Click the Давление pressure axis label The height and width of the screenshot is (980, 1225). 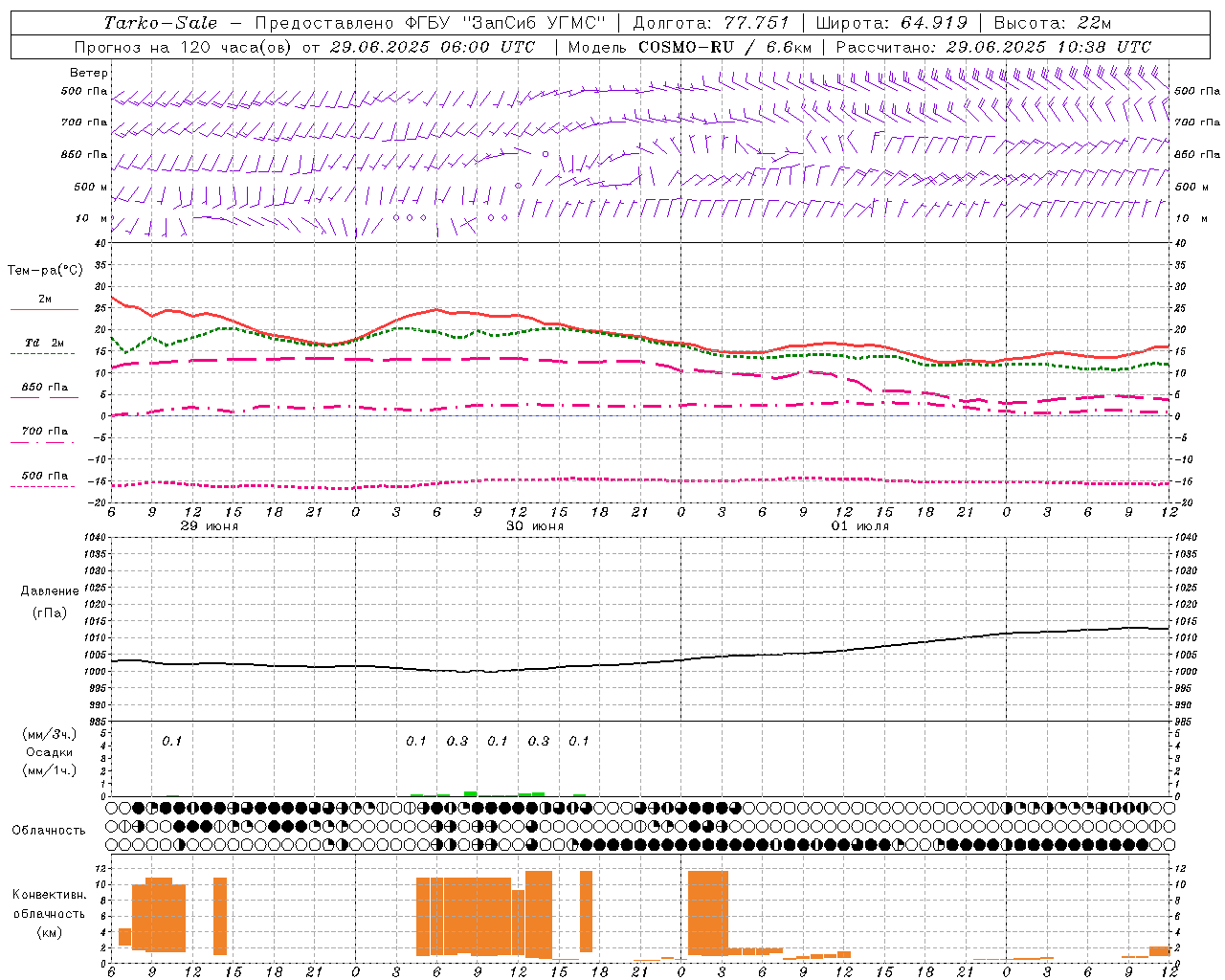click(50, 591)
